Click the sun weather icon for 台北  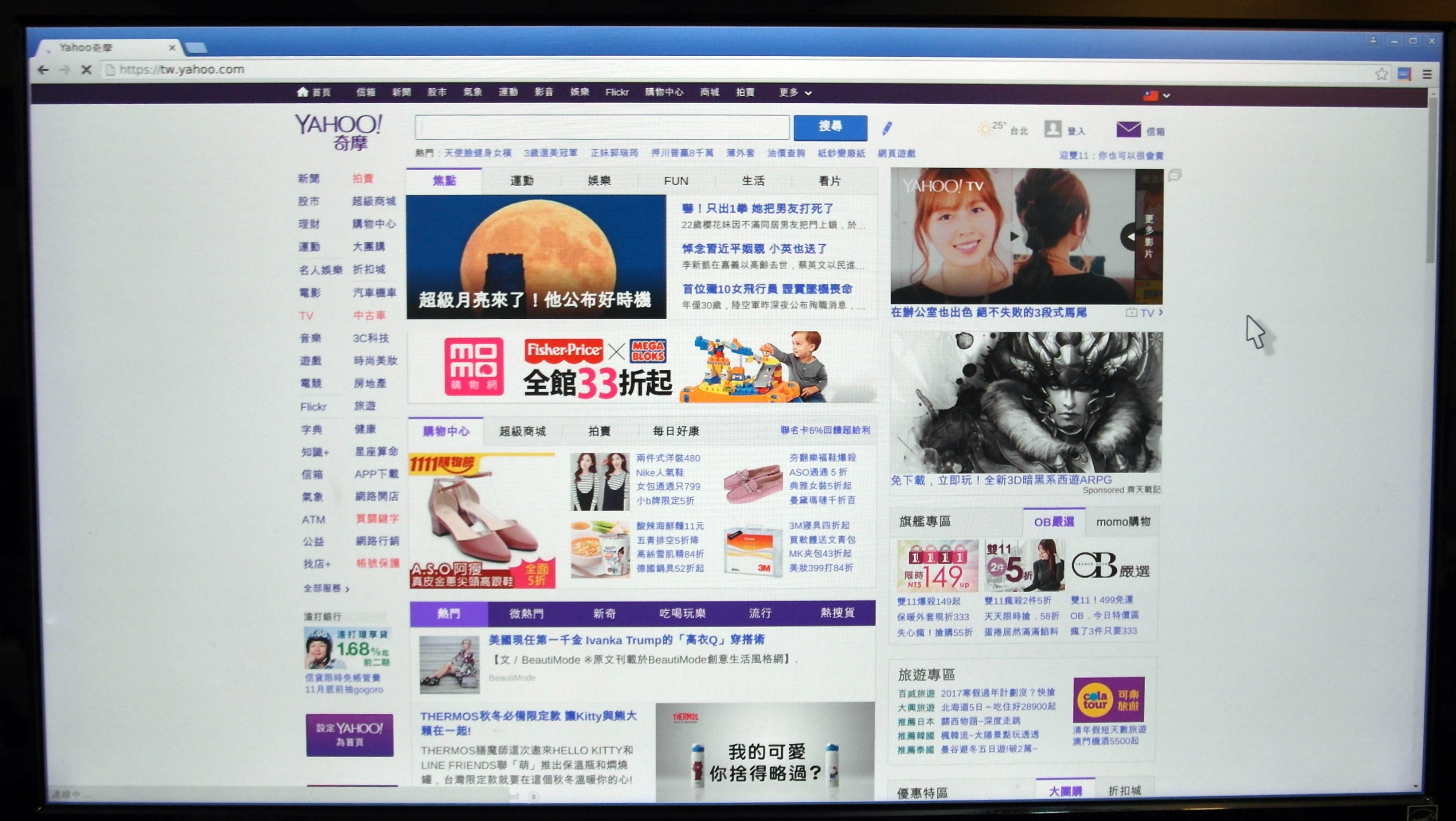coord(985,129)
